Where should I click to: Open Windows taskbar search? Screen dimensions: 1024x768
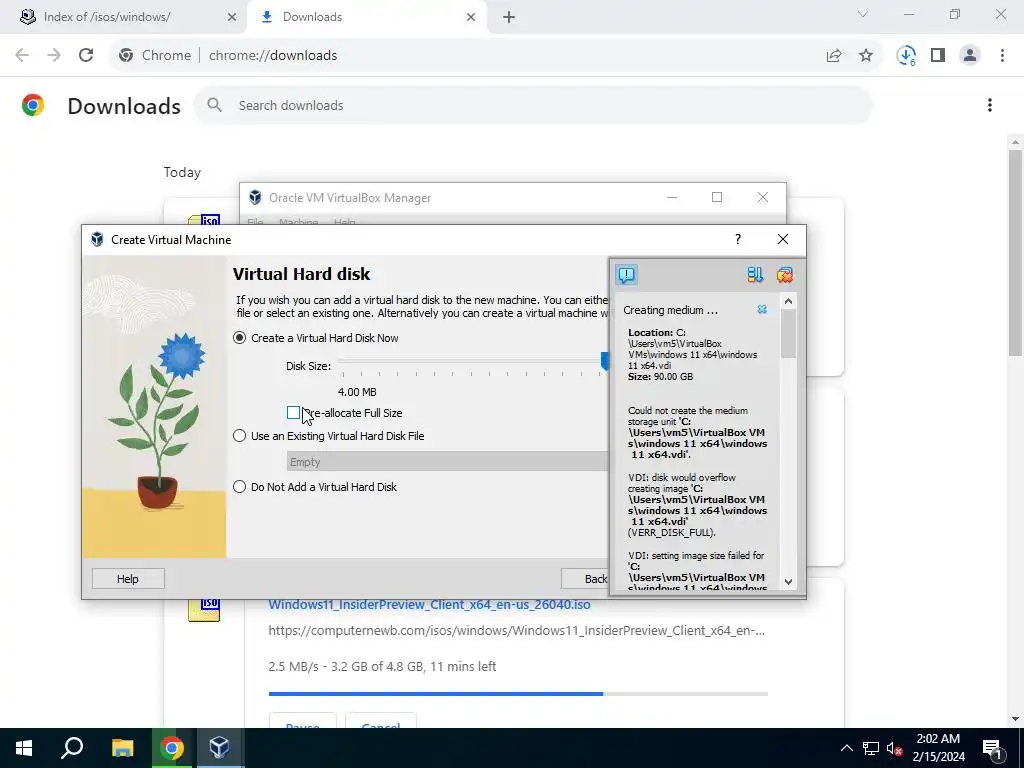click(x=72, y=748)
